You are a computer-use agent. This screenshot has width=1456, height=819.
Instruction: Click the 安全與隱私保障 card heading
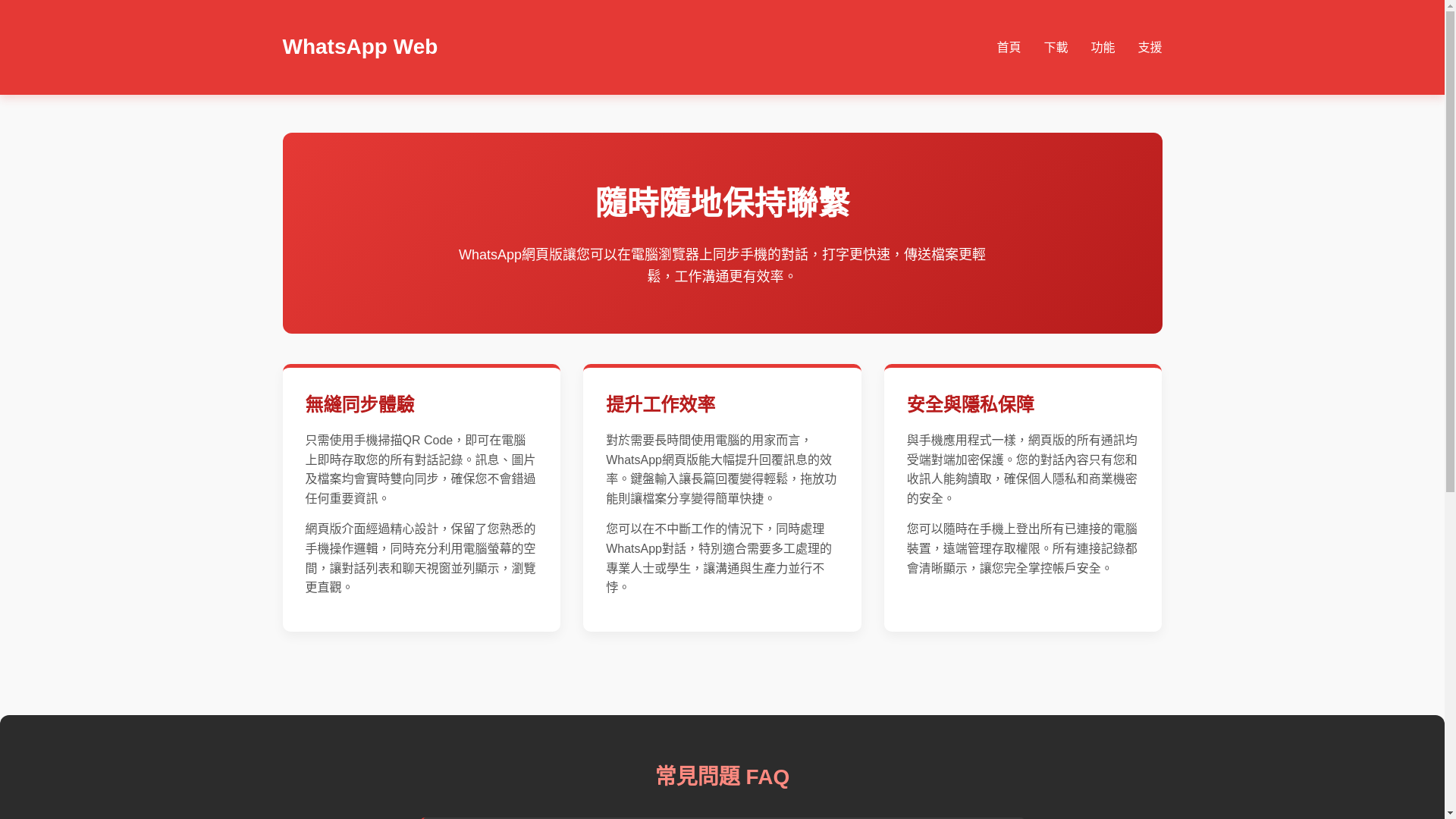pos(970,404)
